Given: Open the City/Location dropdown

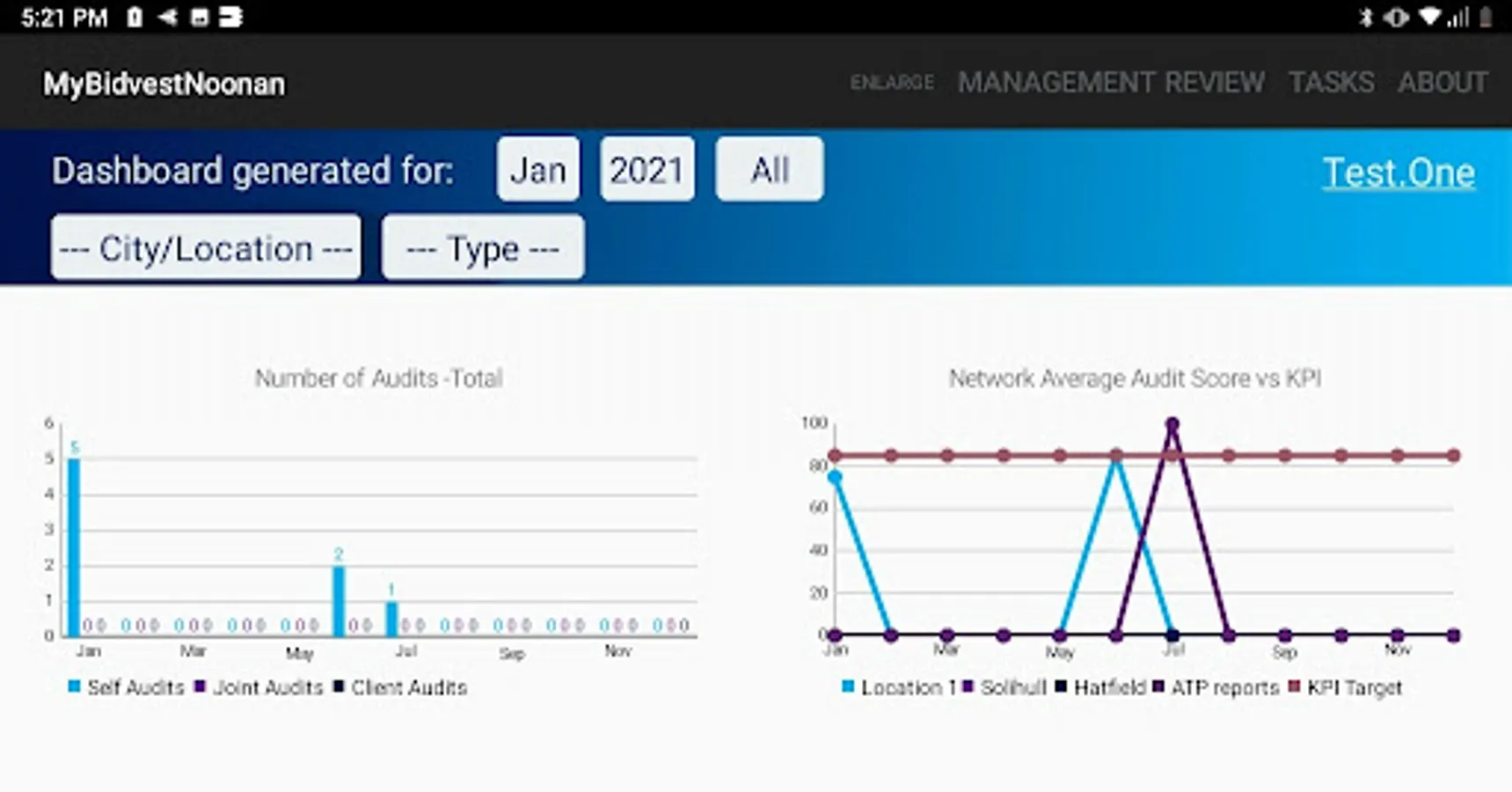Looking at the screenshot, I should pyautogui.click(x=206, y=248).
